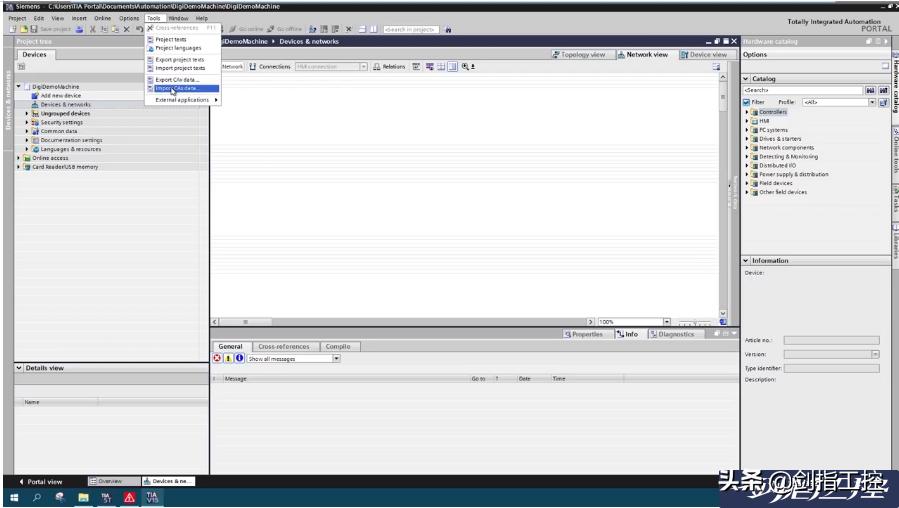Click the catalog profile filter settings icon
899x508 pixels.
884,102
